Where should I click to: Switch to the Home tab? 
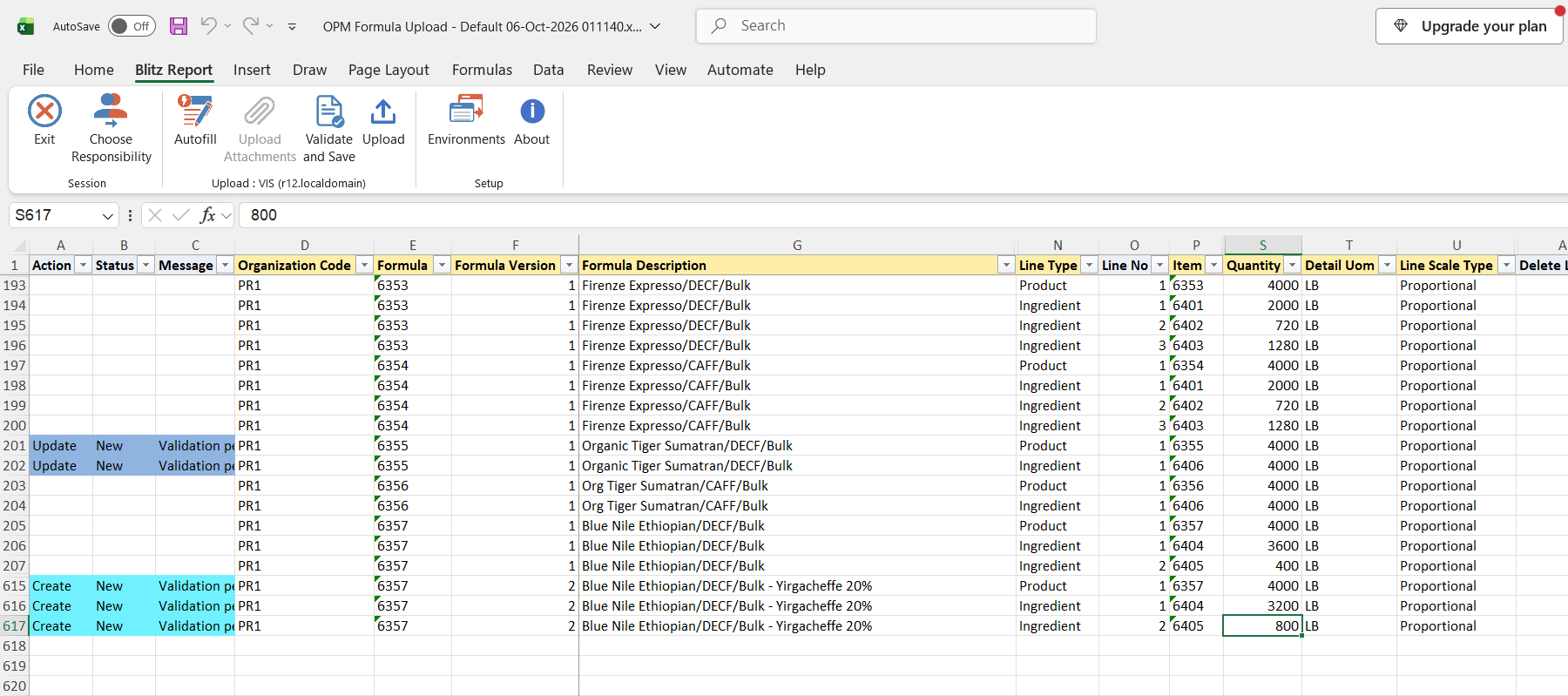pos(94,70)
